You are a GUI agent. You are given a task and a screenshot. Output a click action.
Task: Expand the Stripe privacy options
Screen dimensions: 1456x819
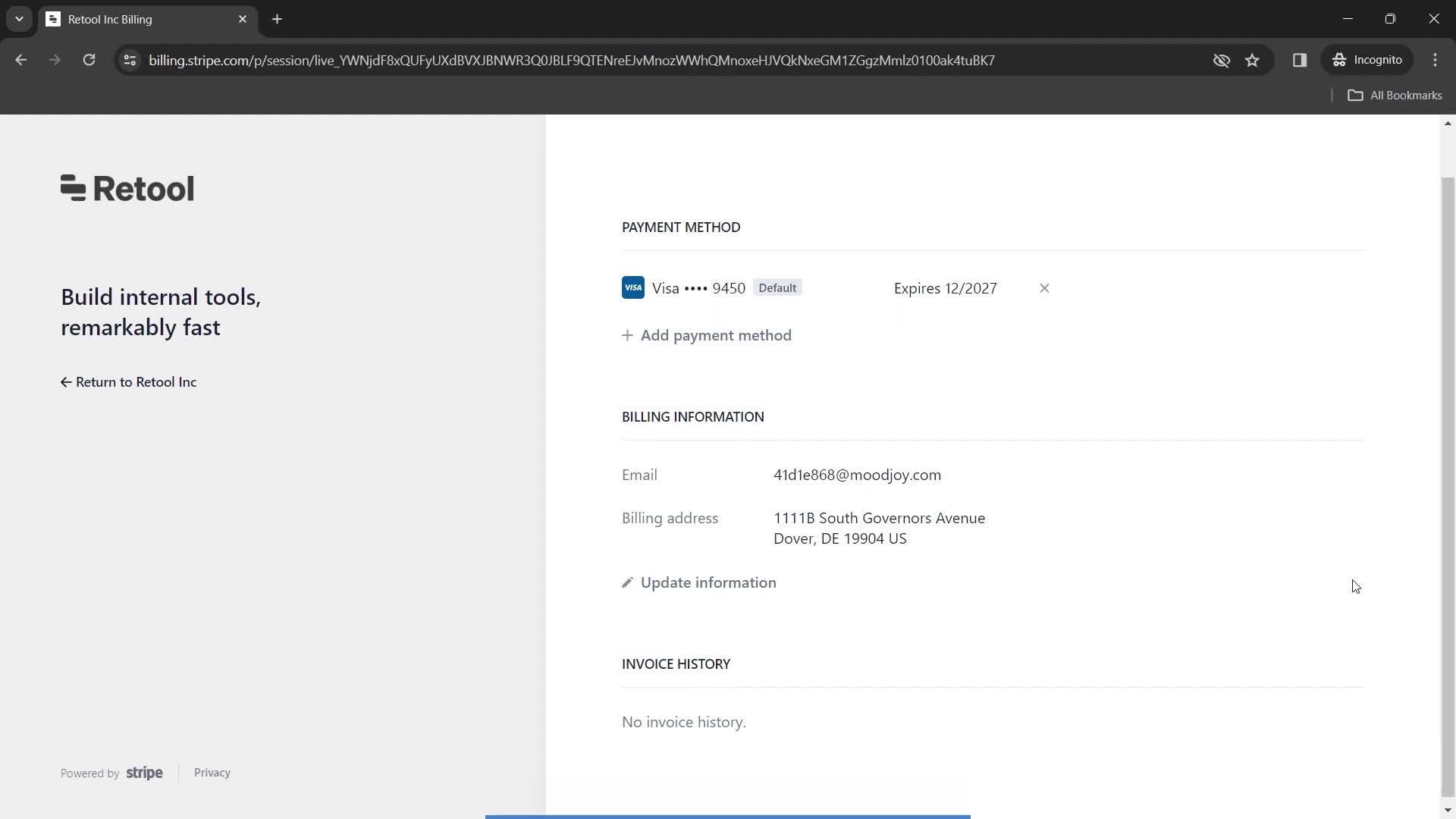(213, 773)
